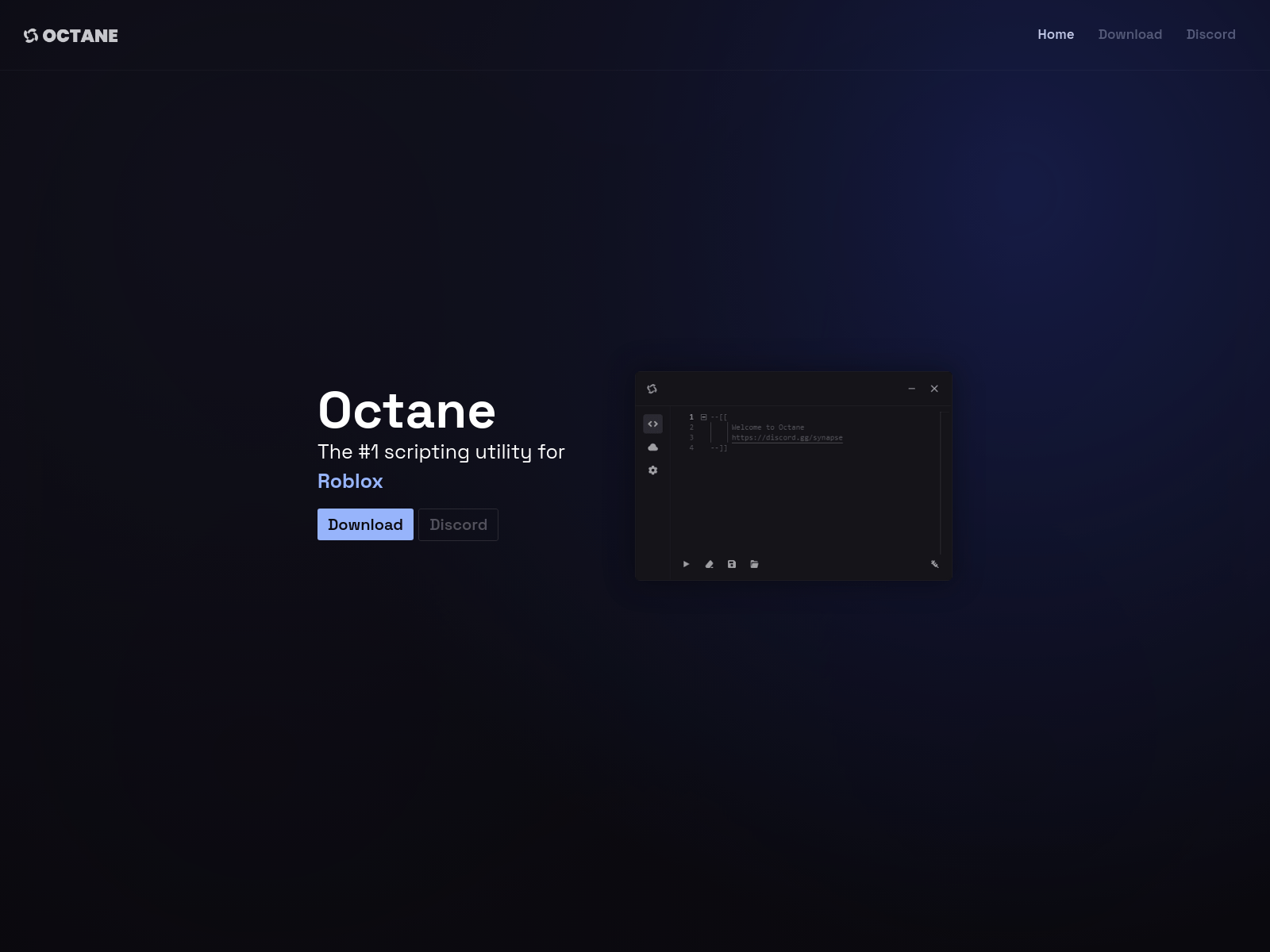Click 'The #1 scripting utility for' tagline
The image size is (1270, 952).
click(x=441, y=451)
